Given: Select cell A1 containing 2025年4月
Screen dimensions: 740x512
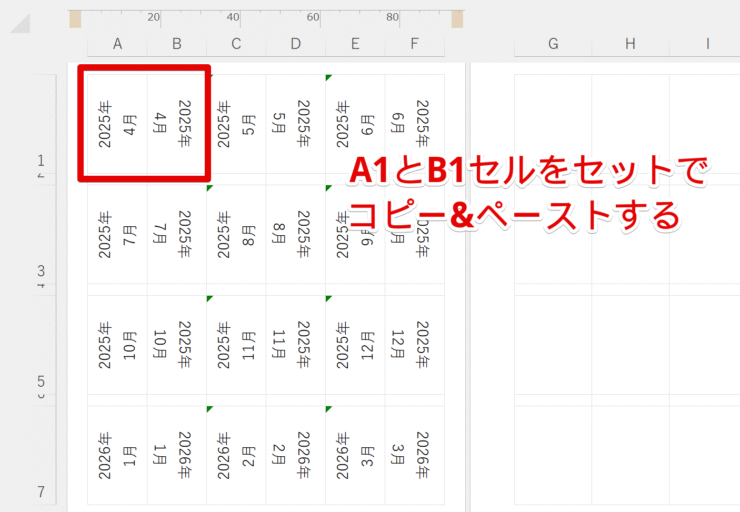Looking at the screenshot, I should (118, 124).
